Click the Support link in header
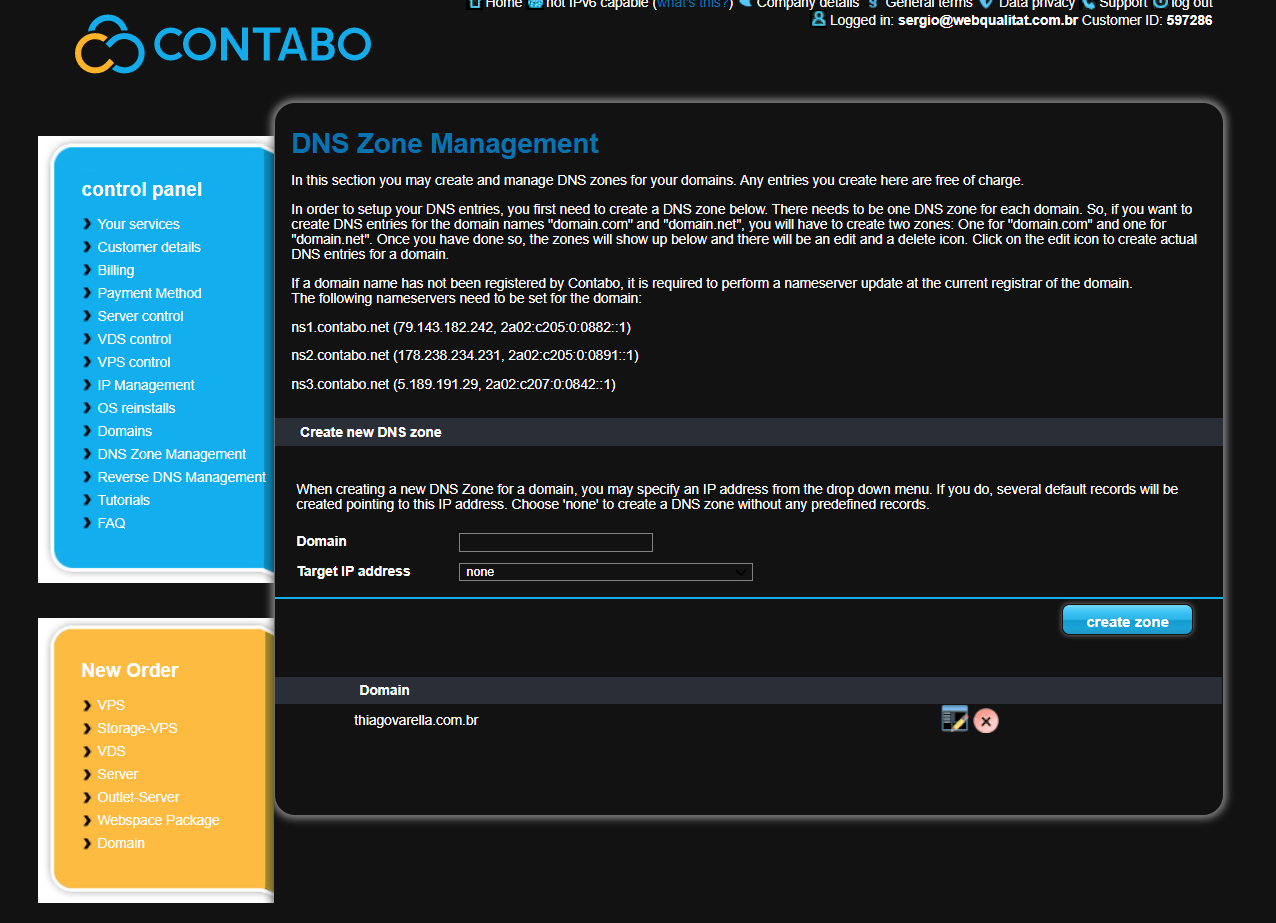This screenshot has height=923, width=1276. (x=1122, y=4)
